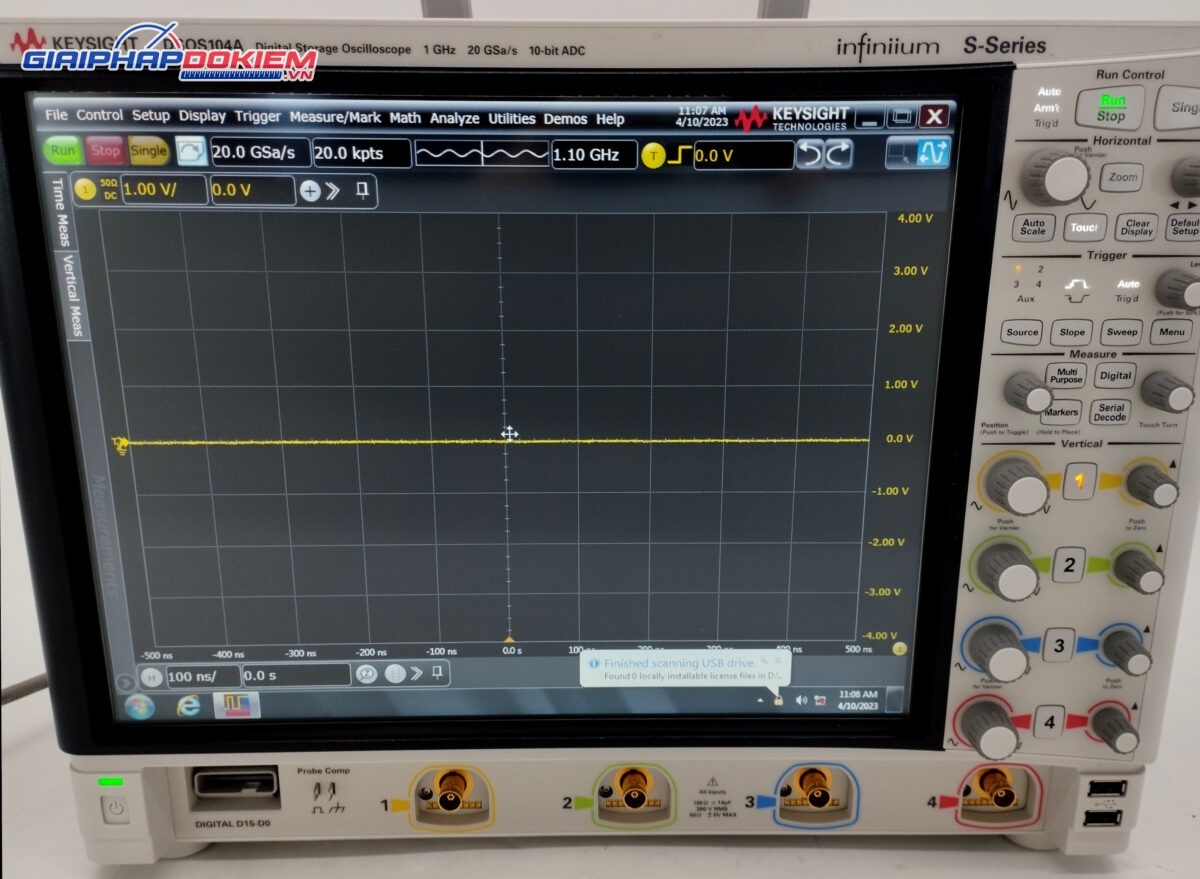Click the trigger Sweep key
Image resolution: width=1200 pixels, height=879 pixels.
pos(1121,332)
